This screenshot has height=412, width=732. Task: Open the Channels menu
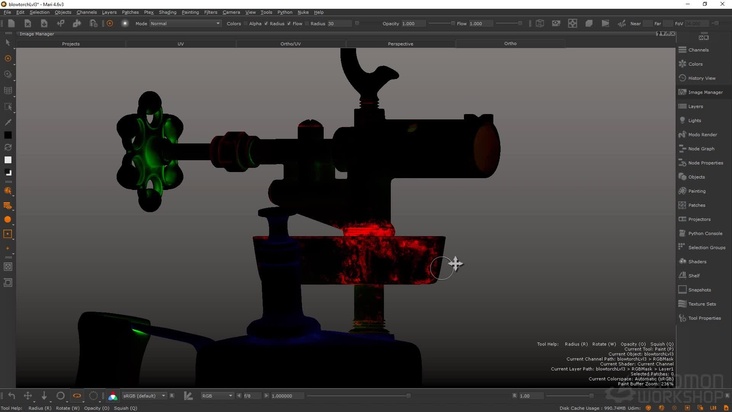tap(86, 12)
